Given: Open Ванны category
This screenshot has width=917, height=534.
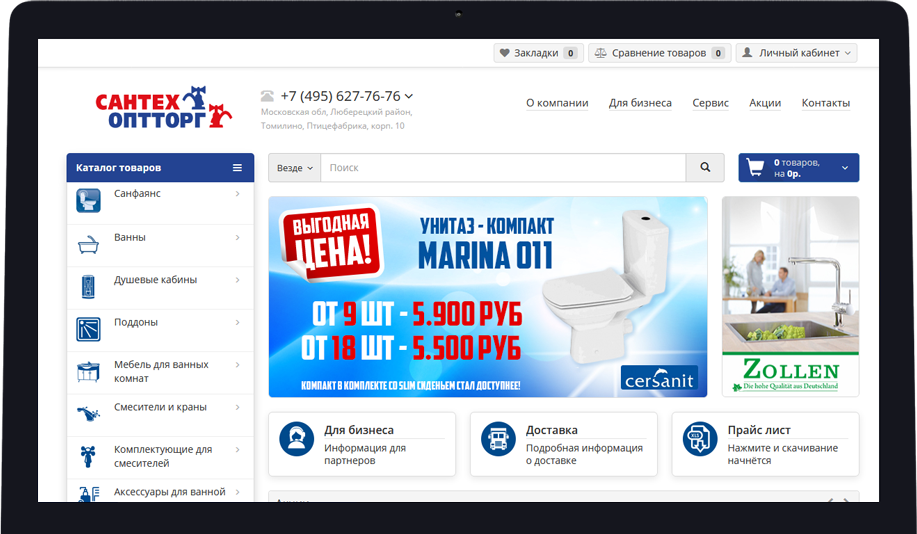Looking at the screenshot, I should click(x=130, y=237).
